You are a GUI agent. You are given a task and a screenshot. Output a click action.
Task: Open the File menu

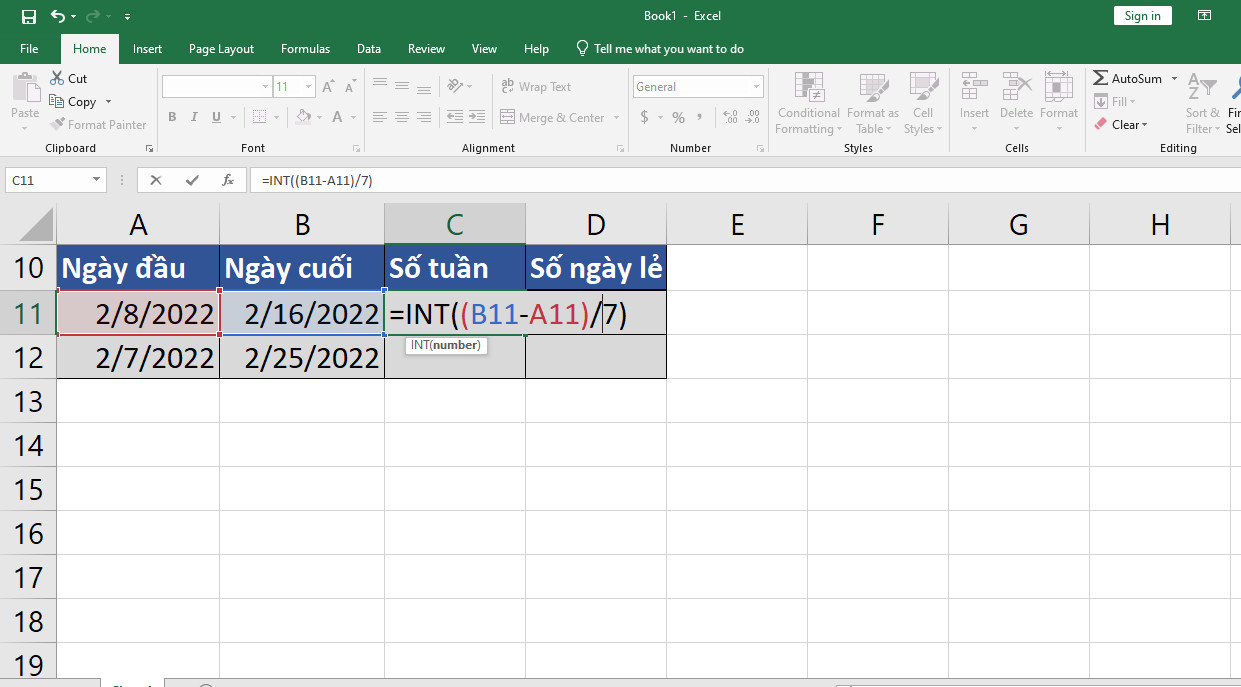click(x=29, y=48)
